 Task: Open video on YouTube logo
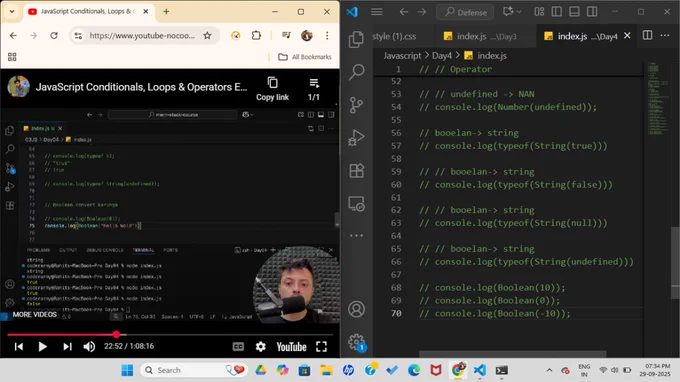click(x=291, y=346)
